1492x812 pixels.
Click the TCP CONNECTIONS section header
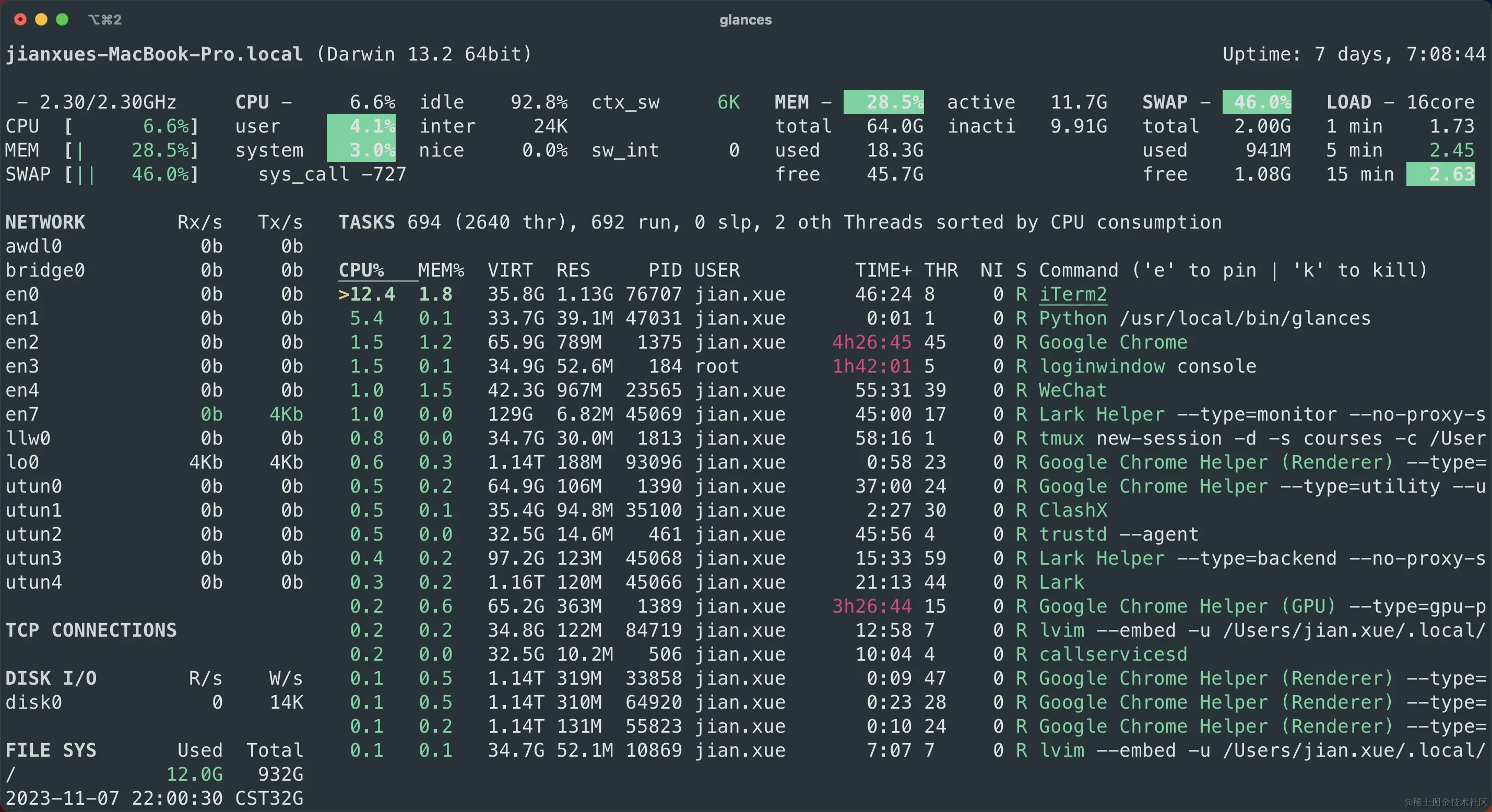click(91, 630)
